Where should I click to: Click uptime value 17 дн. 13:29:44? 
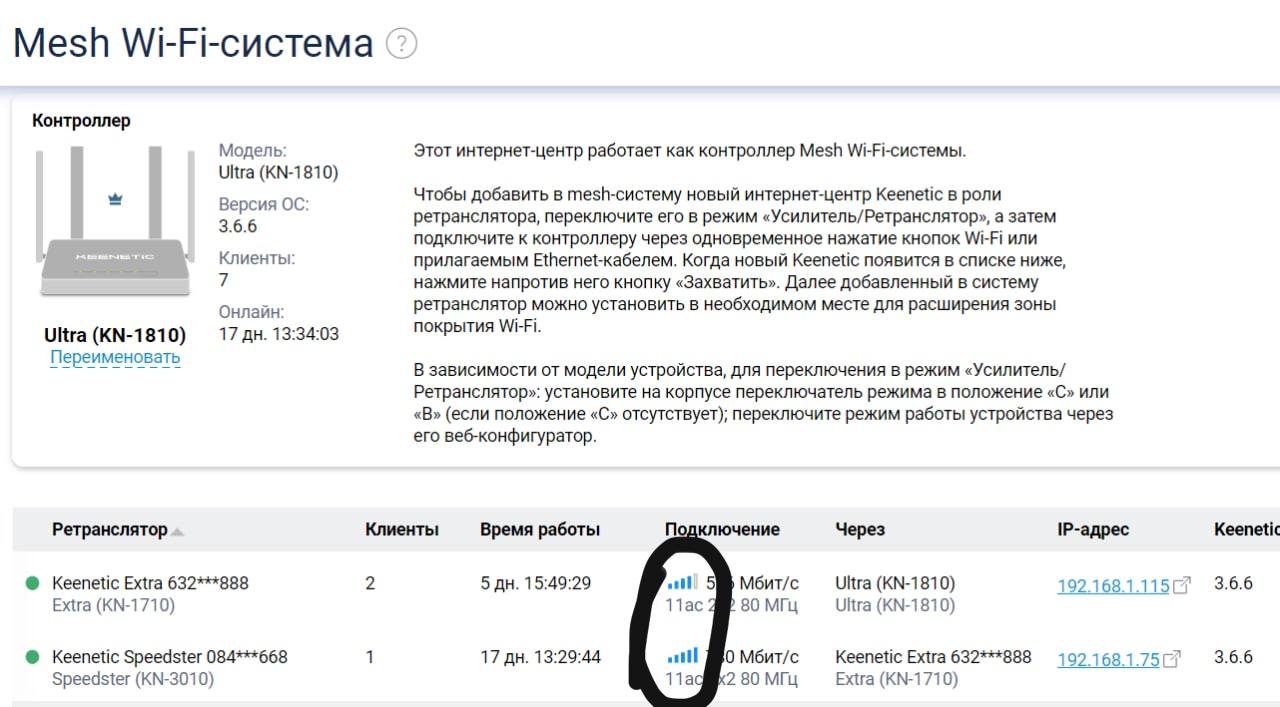point(541,657)
